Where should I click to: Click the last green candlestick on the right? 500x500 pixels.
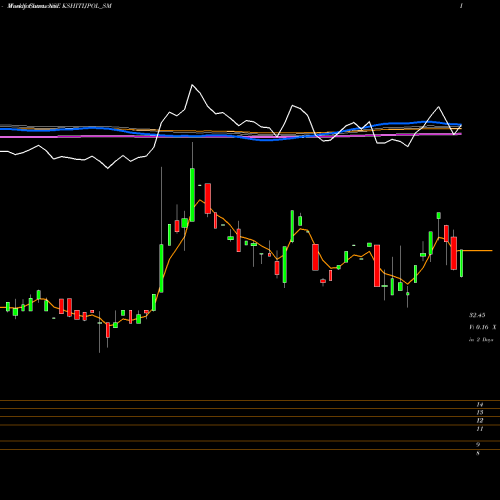461,263
